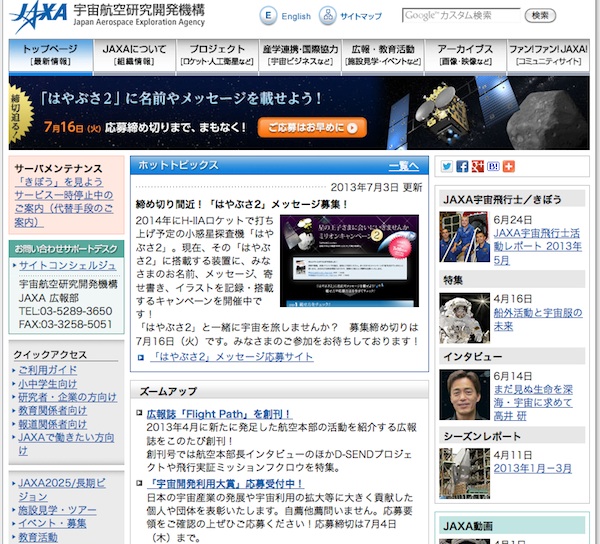Go to the アーカイブス navigation tab

(464, 55)
